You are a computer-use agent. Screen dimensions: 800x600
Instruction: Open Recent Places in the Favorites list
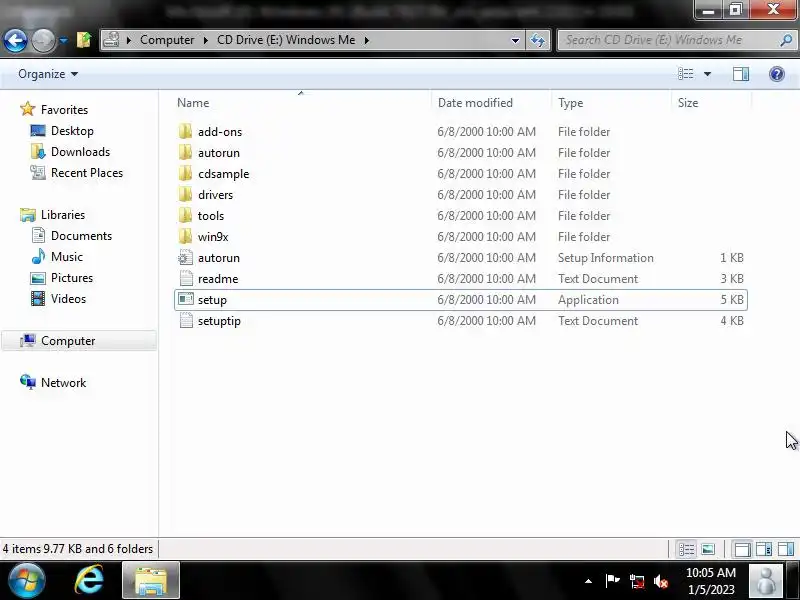[87, 172]
